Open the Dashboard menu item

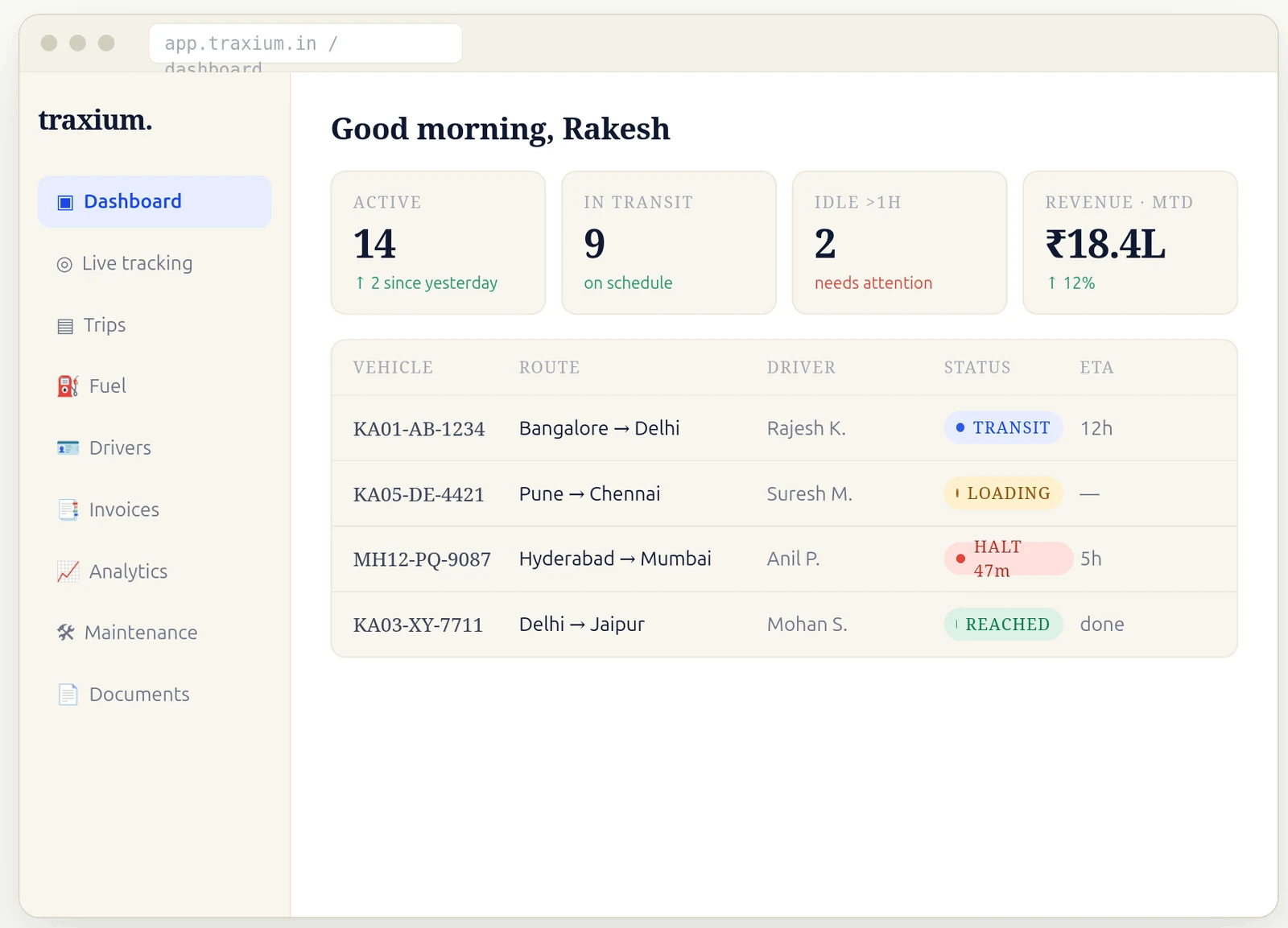pos(155,201)
